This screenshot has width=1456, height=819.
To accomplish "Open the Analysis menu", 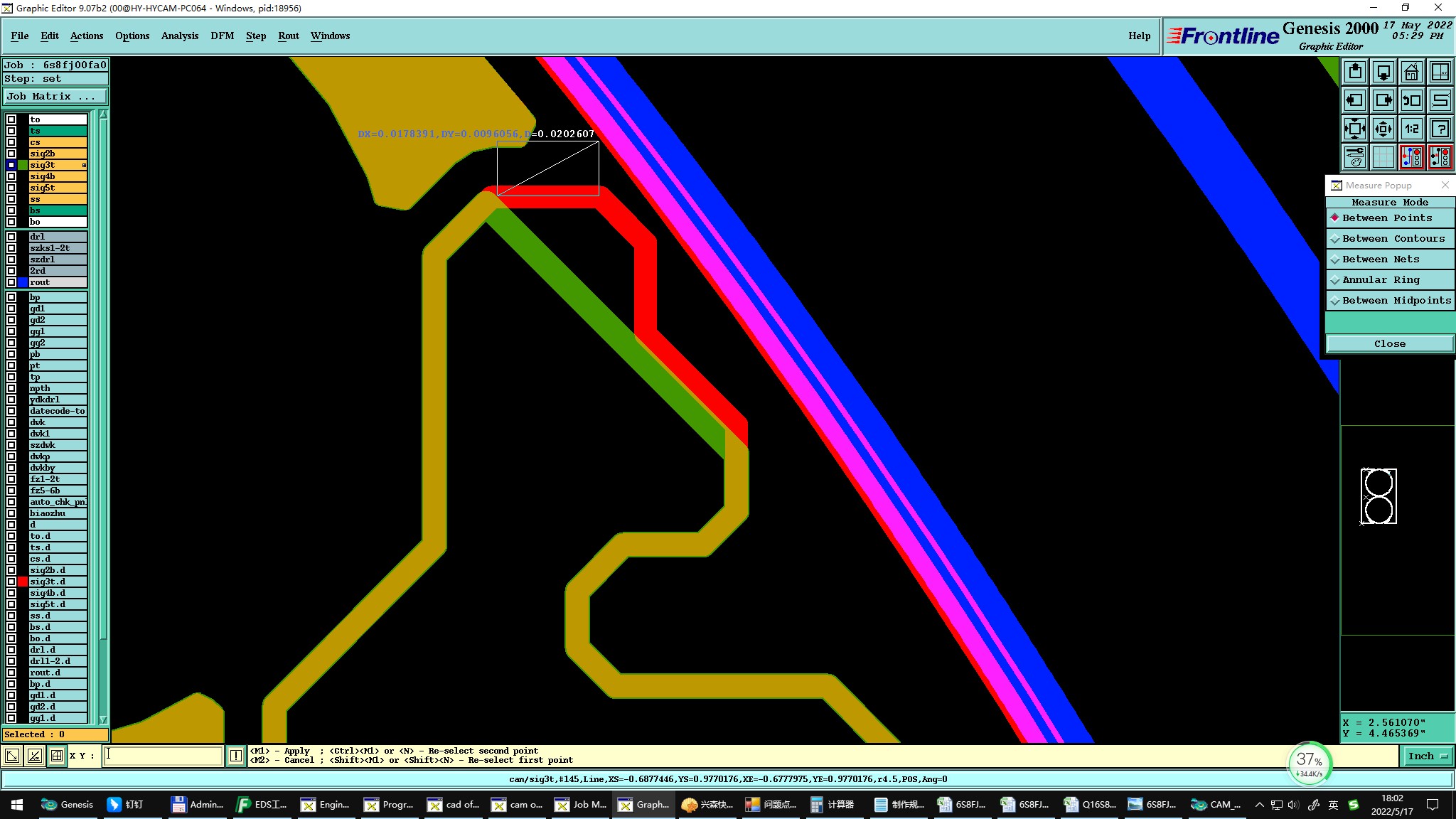I will click(179, 36).
